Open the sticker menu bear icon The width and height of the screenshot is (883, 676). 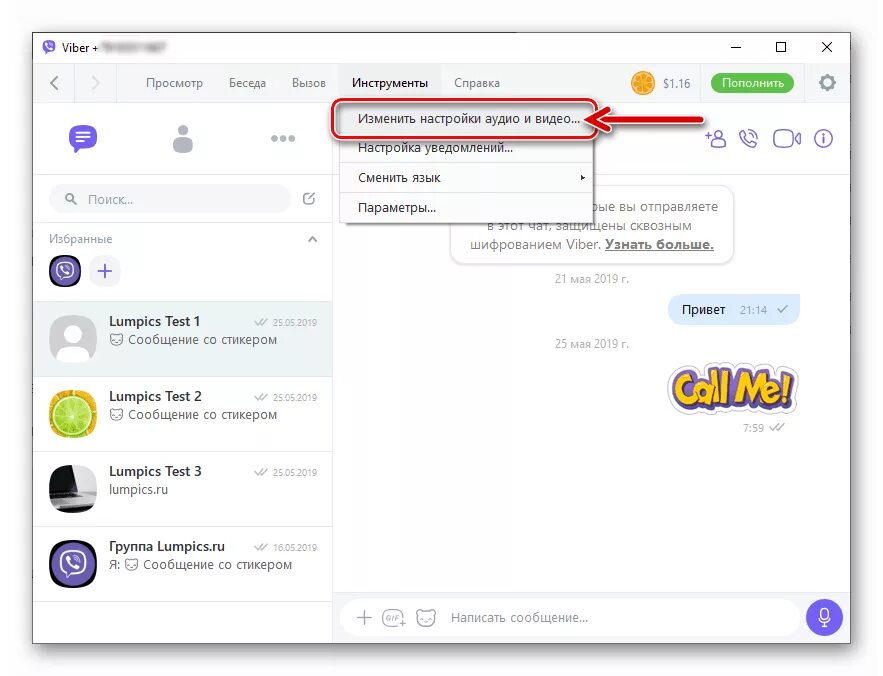coord(426,618)
